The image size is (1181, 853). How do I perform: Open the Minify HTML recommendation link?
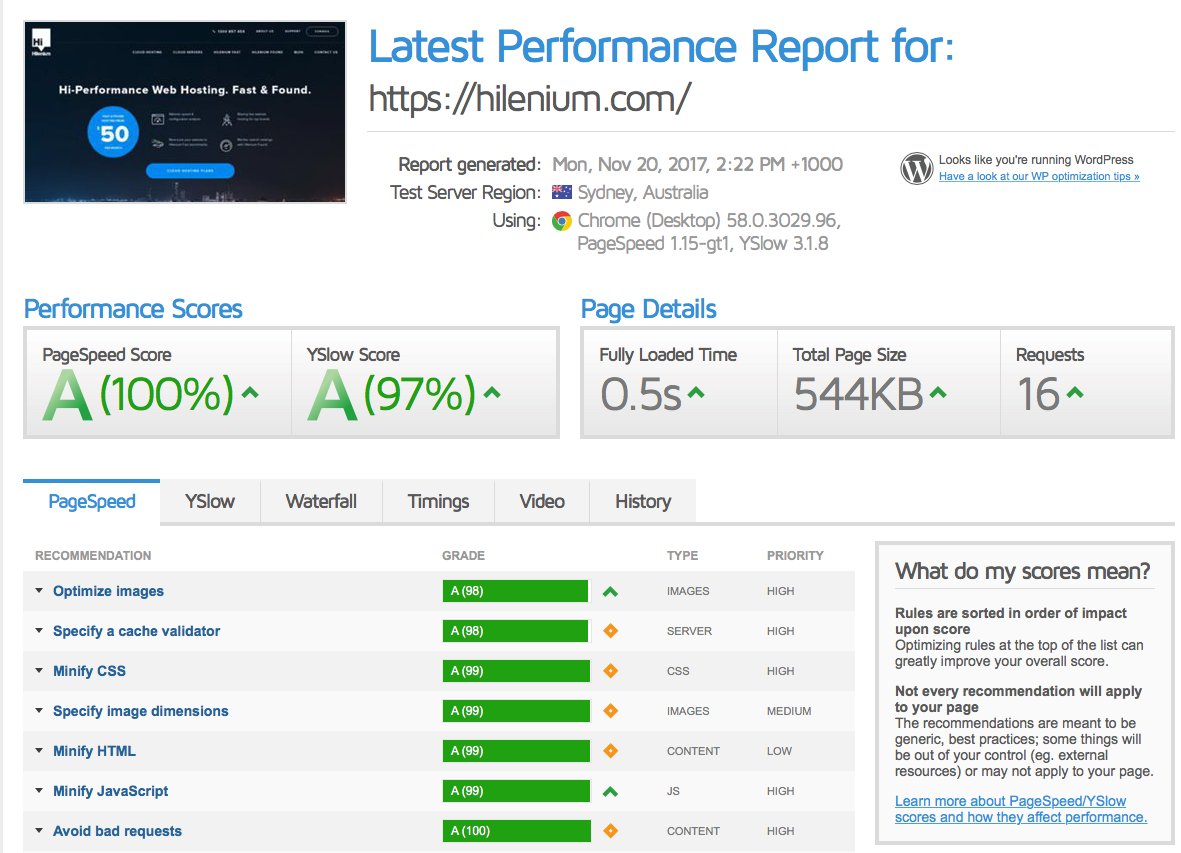click(94, 751)
